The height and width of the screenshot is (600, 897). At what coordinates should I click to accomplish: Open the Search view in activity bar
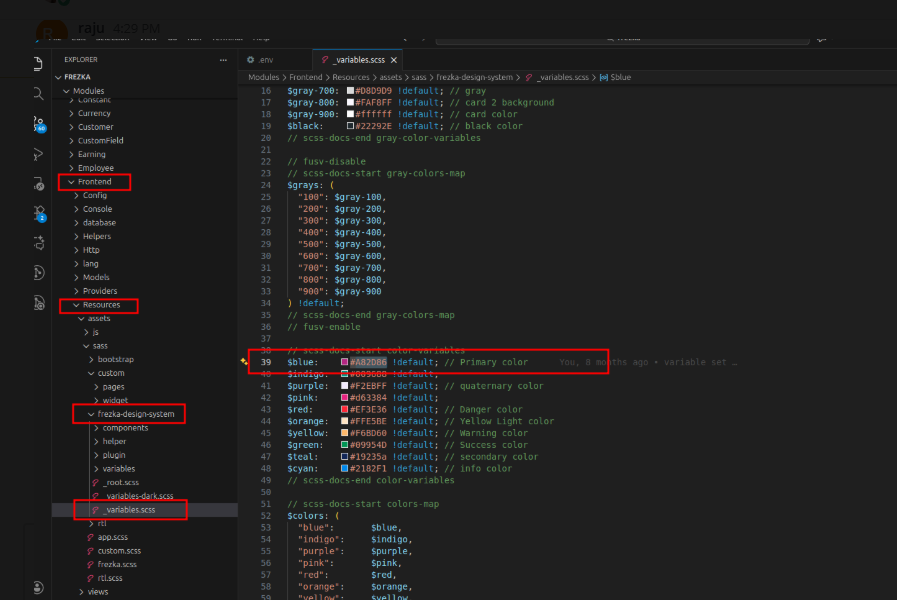point(38,93)
